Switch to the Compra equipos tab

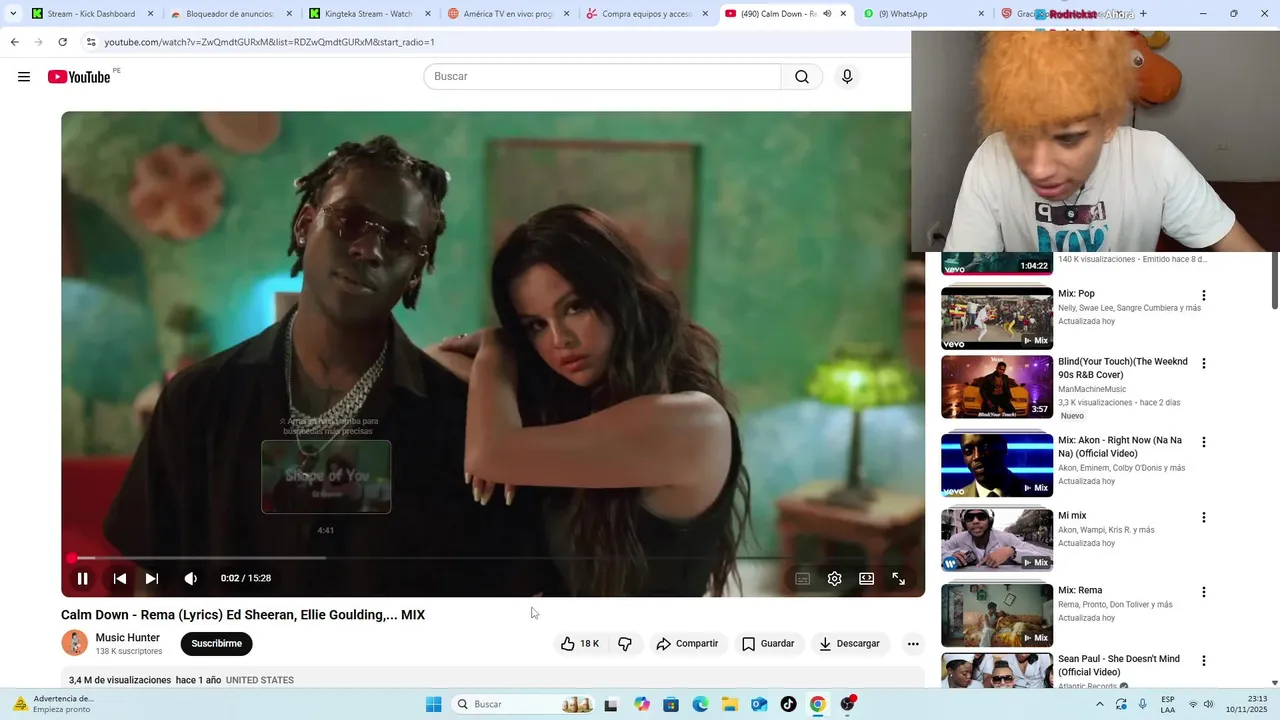pos(645,14)
